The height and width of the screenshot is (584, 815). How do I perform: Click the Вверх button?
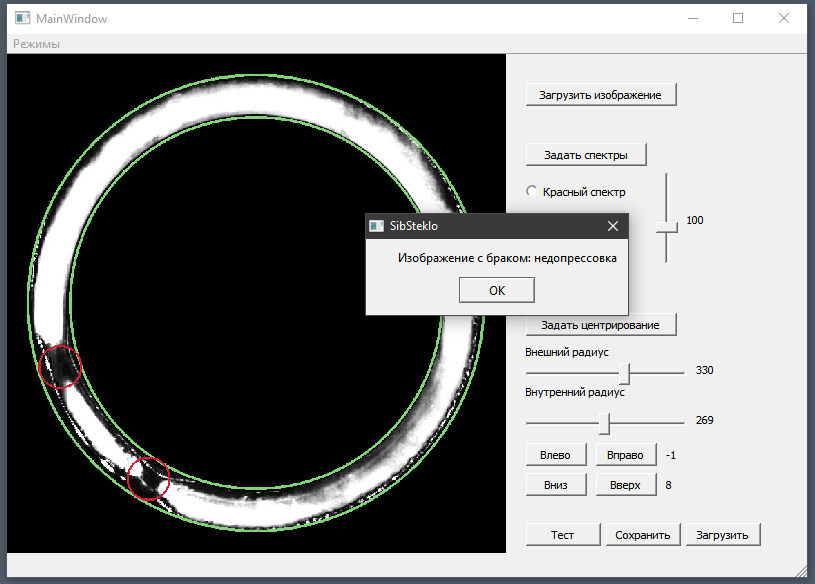[626, 485]
